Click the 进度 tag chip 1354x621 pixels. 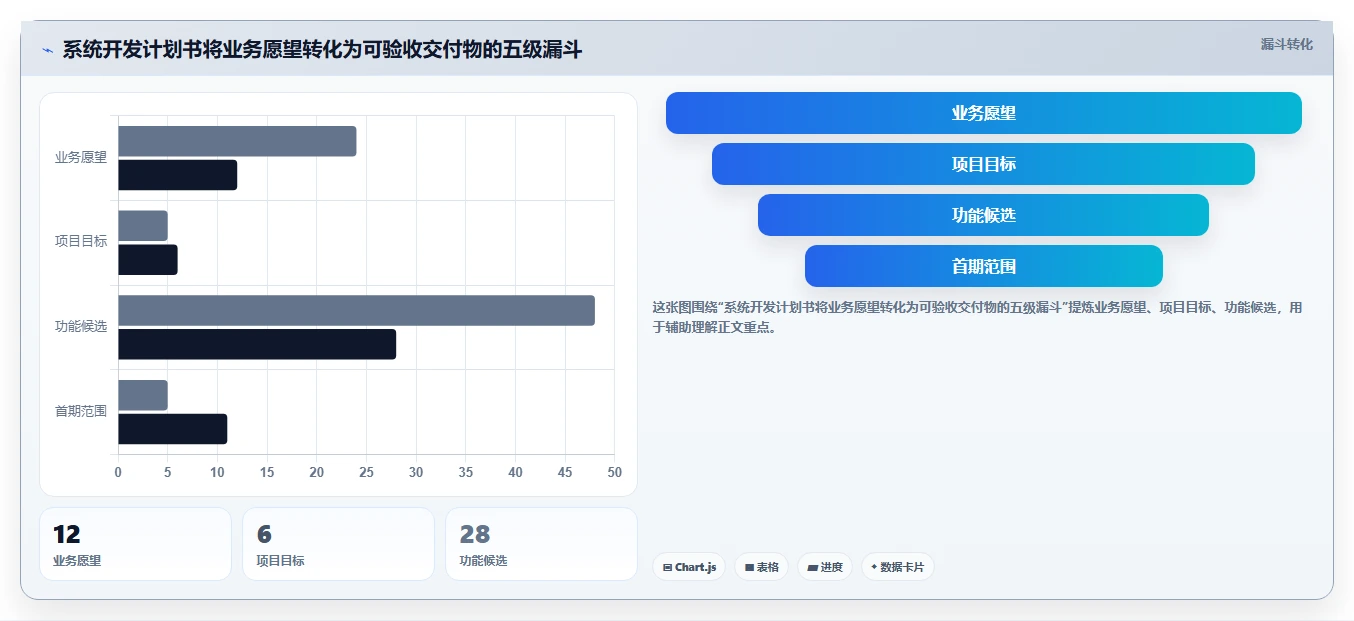pos(825,567)
